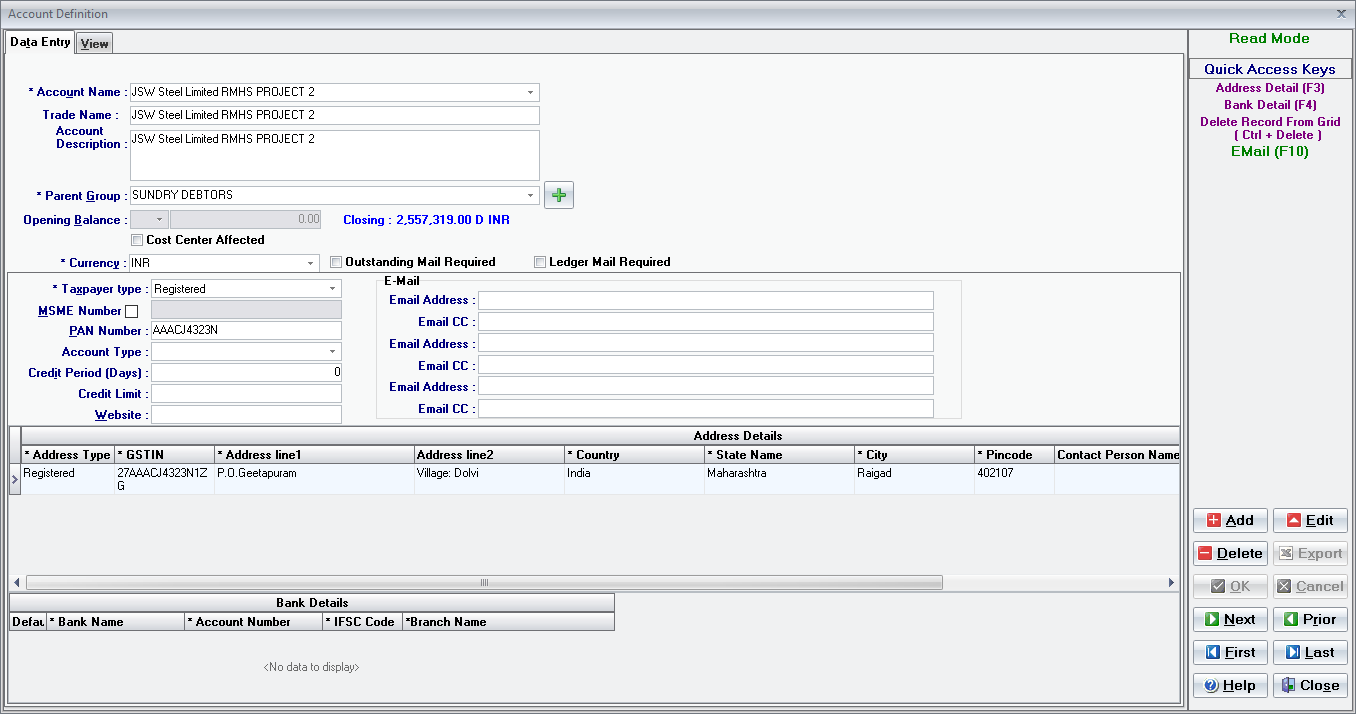Click the green plus icon beside Parent Group
The width and height of the screenshot is (1356, 714).
point(559,195)
